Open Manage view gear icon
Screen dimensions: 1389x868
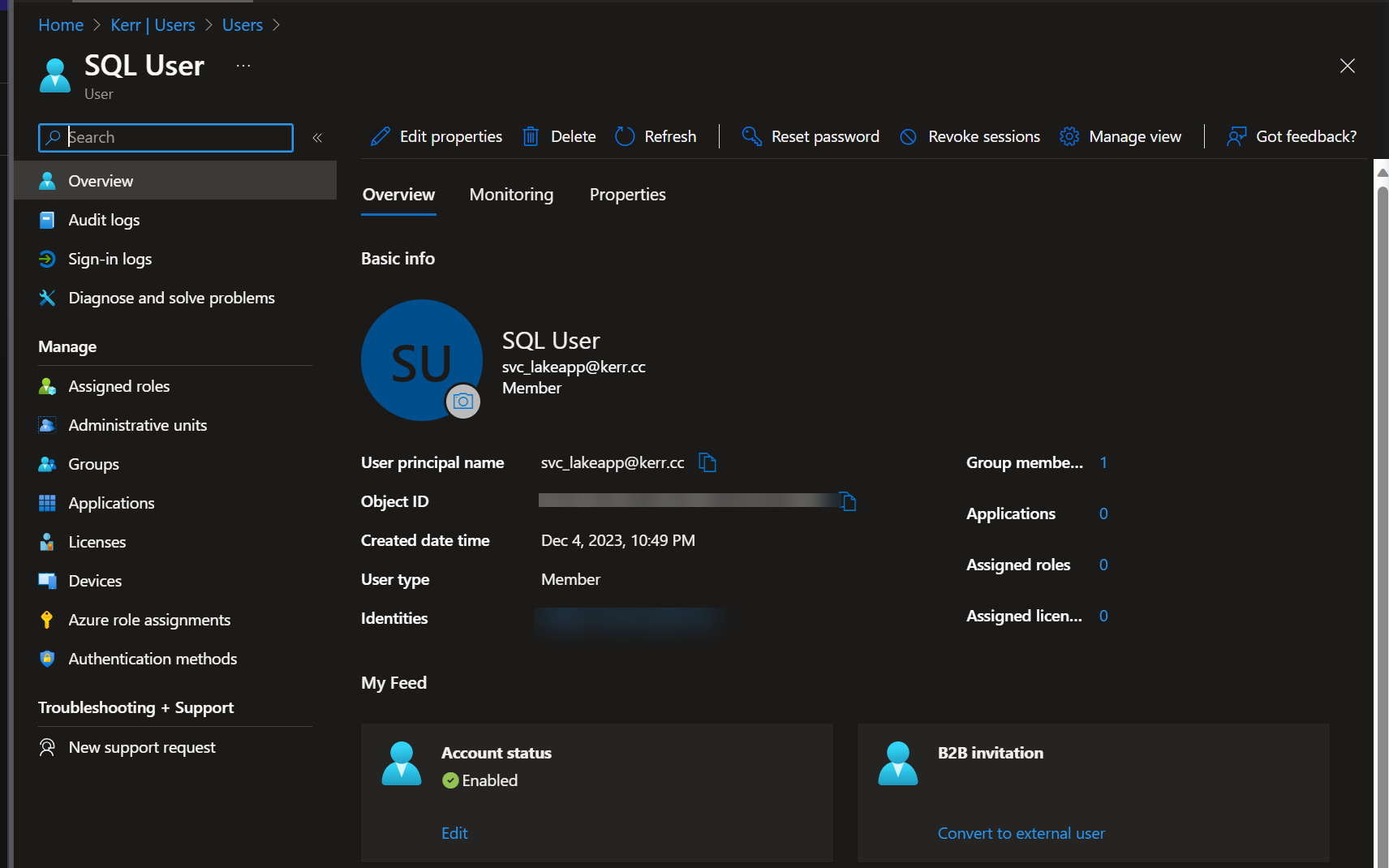click(x=1069, y=136)
